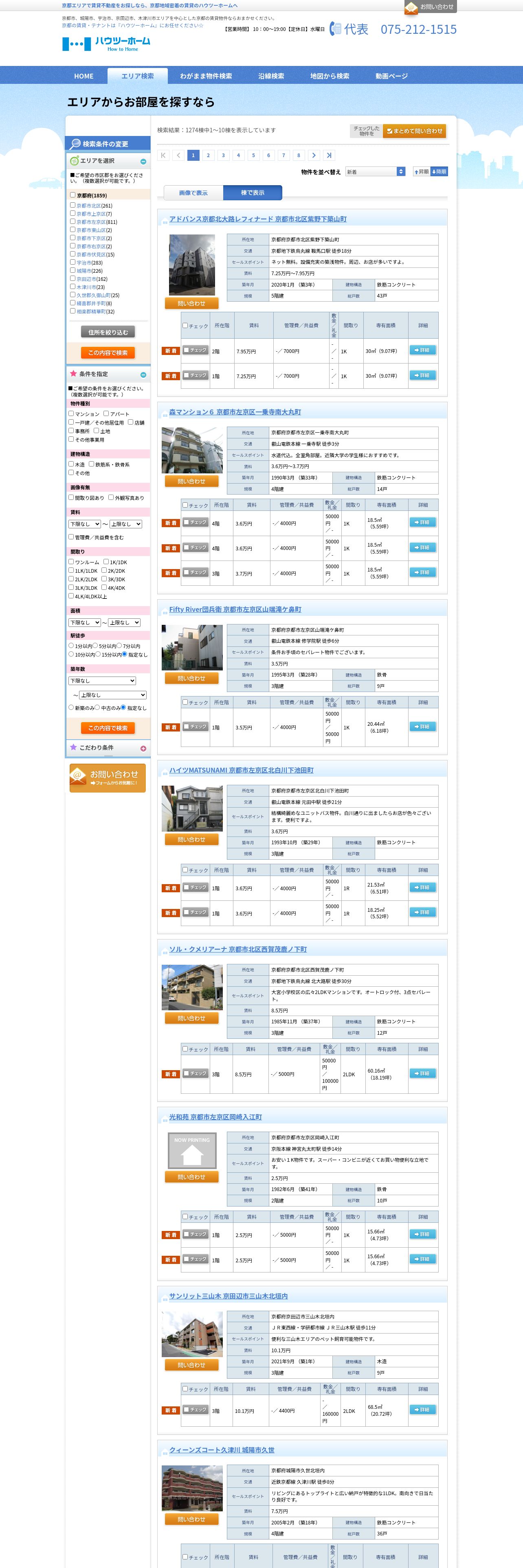Check the 京都府(1859) area checkbox

point(73,195)
